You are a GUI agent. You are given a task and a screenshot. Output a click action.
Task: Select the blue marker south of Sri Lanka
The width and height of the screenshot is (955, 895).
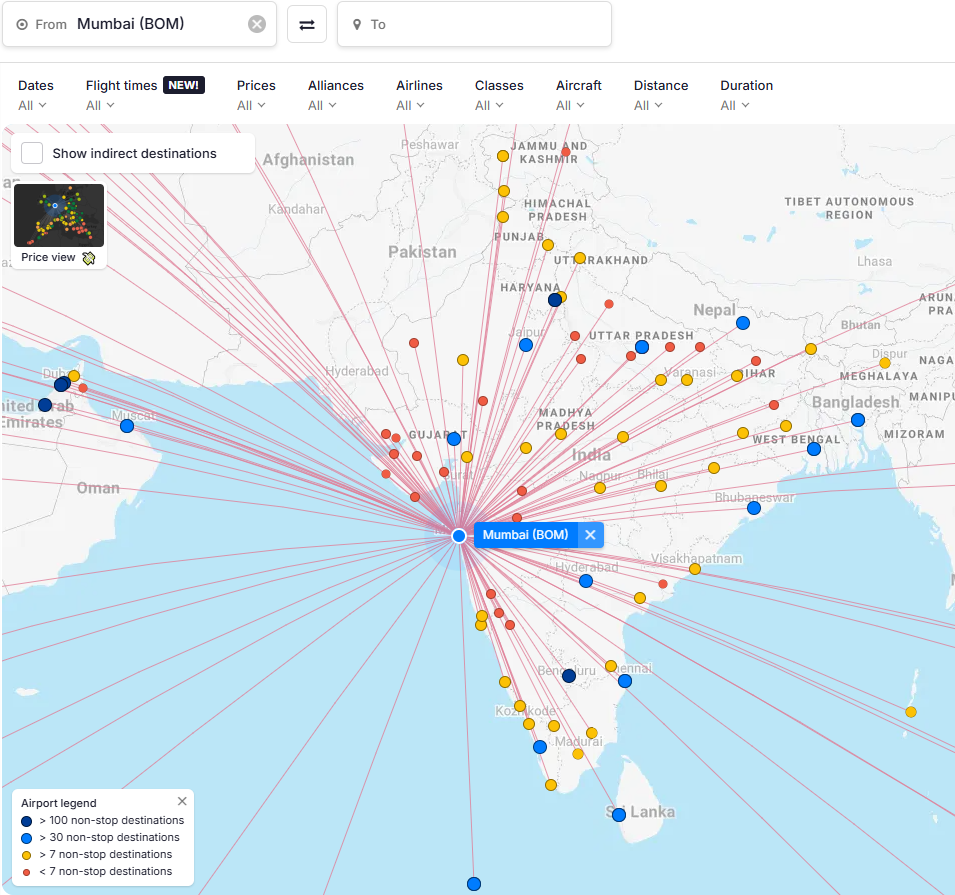click(x=474, y=884)
